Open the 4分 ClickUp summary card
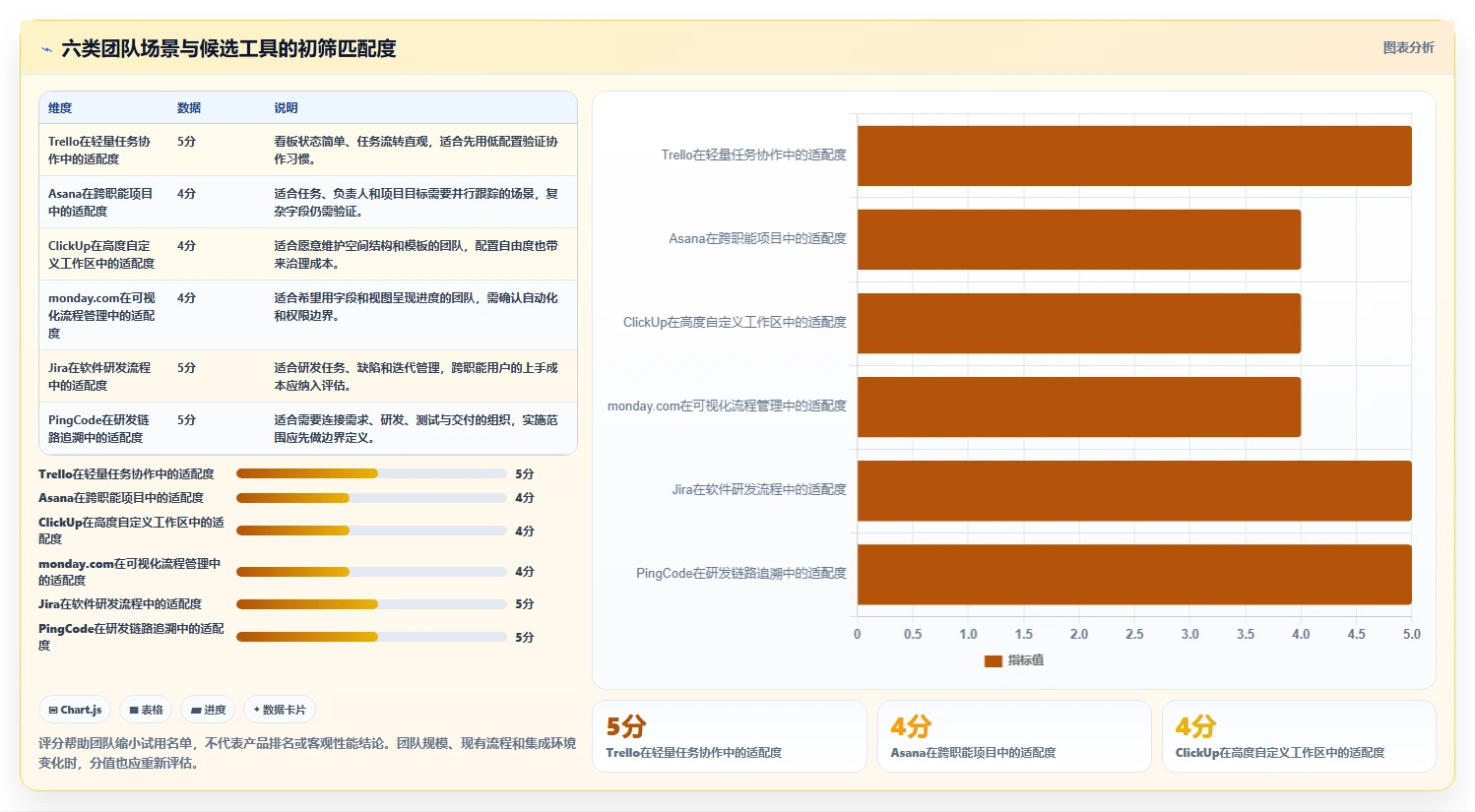Image resolution: width=1475 pixels, height=812 pixels. click(x=1299, y=736)
